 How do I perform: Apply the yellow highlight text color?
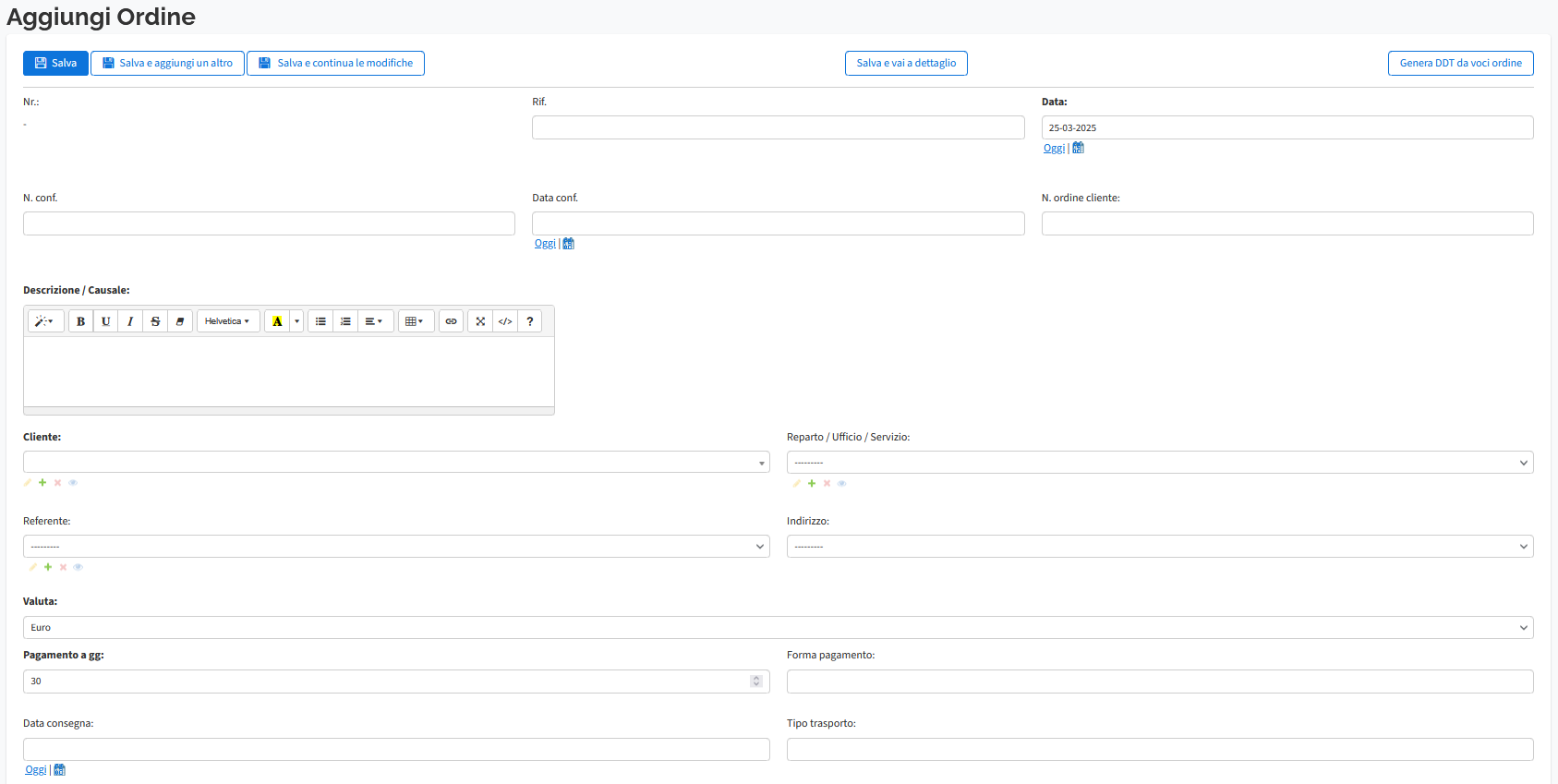pos(277,321)
